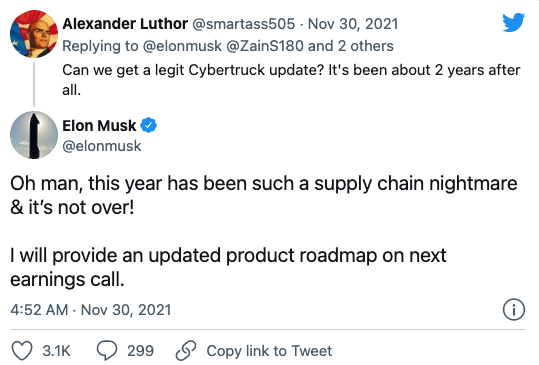
Task: Open the Twitter info circle icon
Action: [514, 310]
